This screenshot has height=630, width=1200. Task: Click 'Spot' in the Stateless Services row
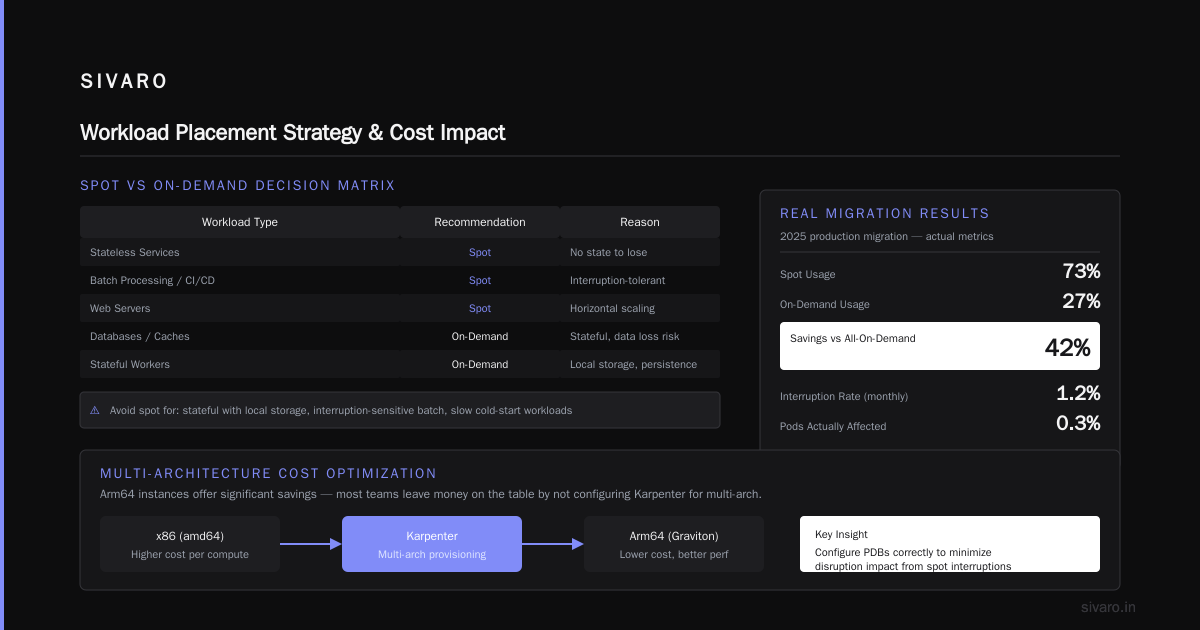[x=480, y=252]
